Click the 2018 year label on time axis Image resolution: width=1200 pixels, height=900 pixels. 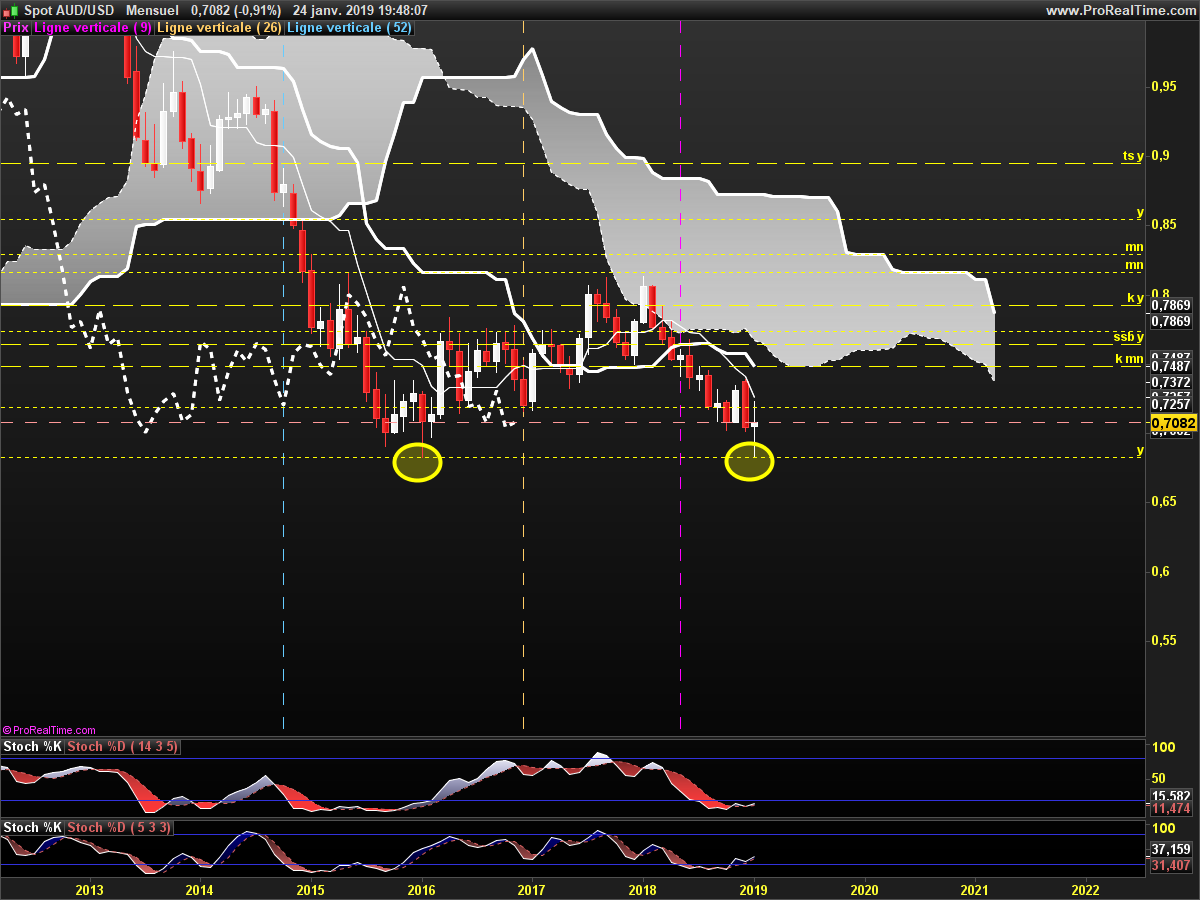(x=642, y=889)
